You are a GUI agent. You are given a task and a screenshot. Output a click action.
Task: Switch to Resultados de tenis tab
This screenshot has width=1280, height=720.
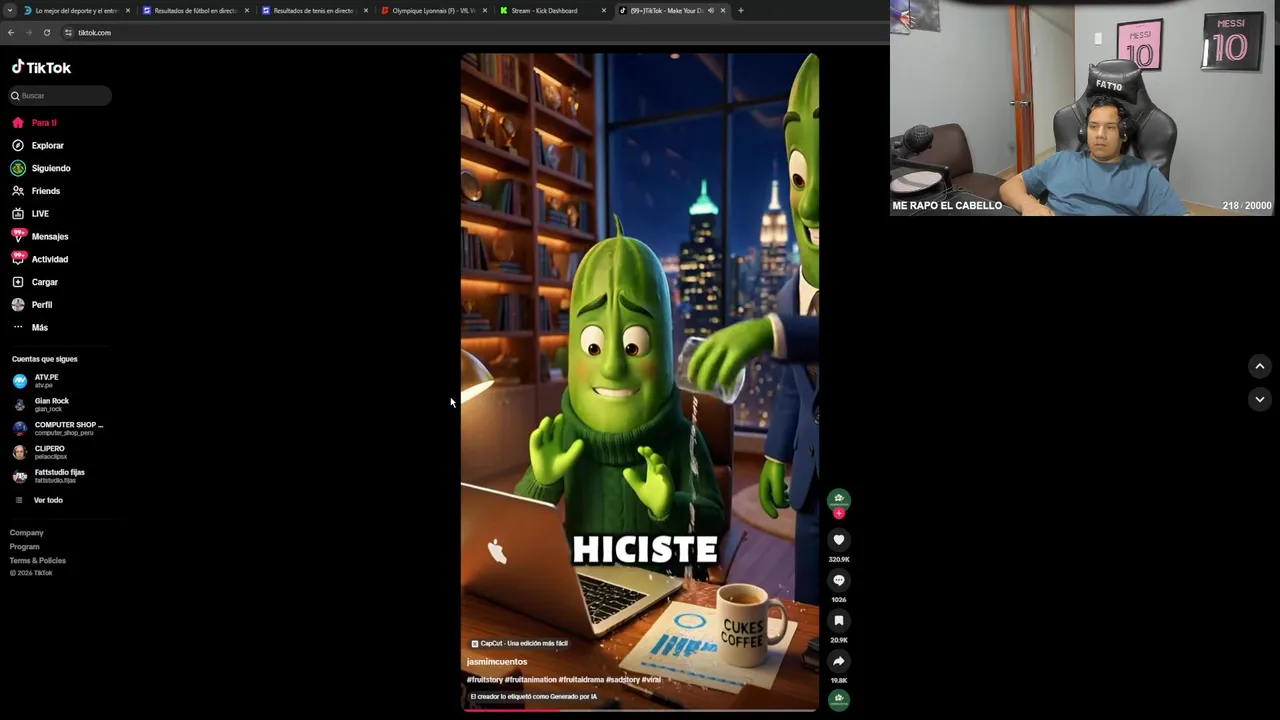(314, 11)
